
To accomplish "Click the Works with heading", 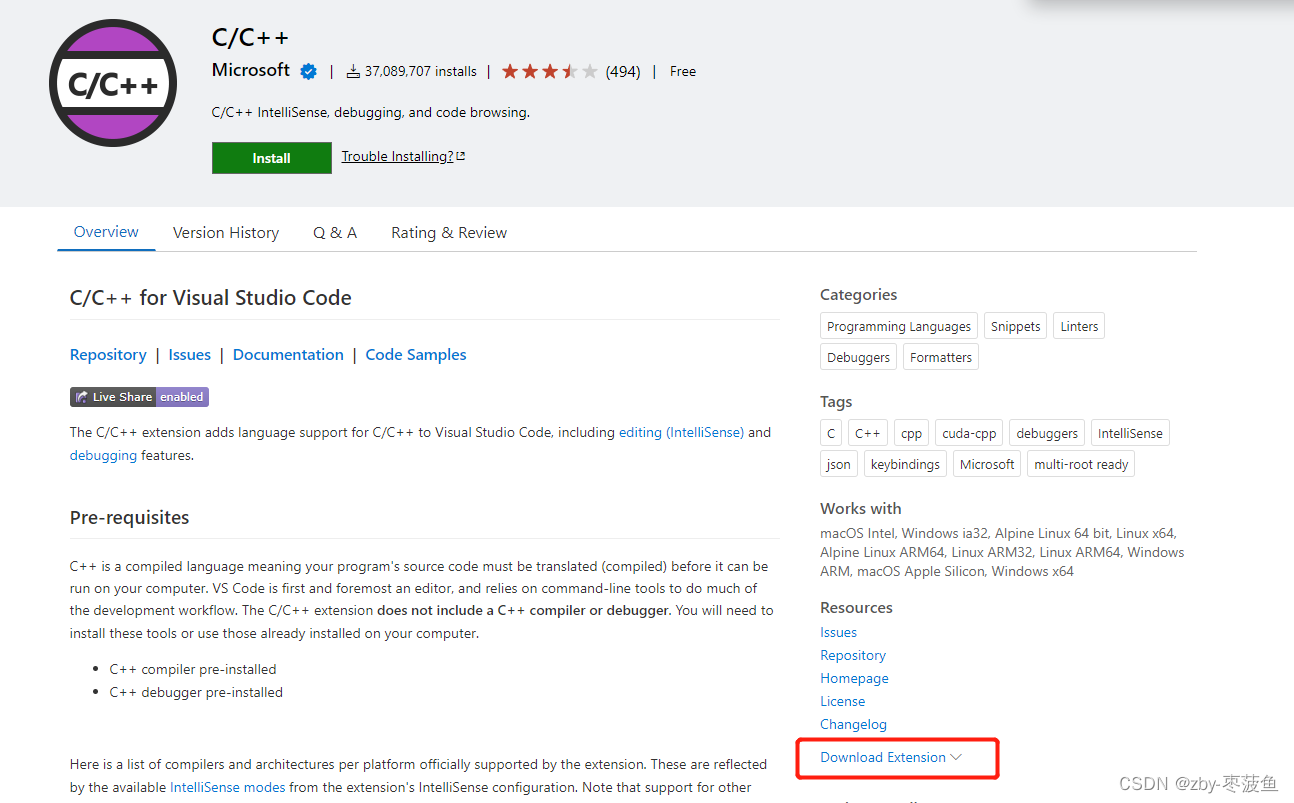I will 860,508.
